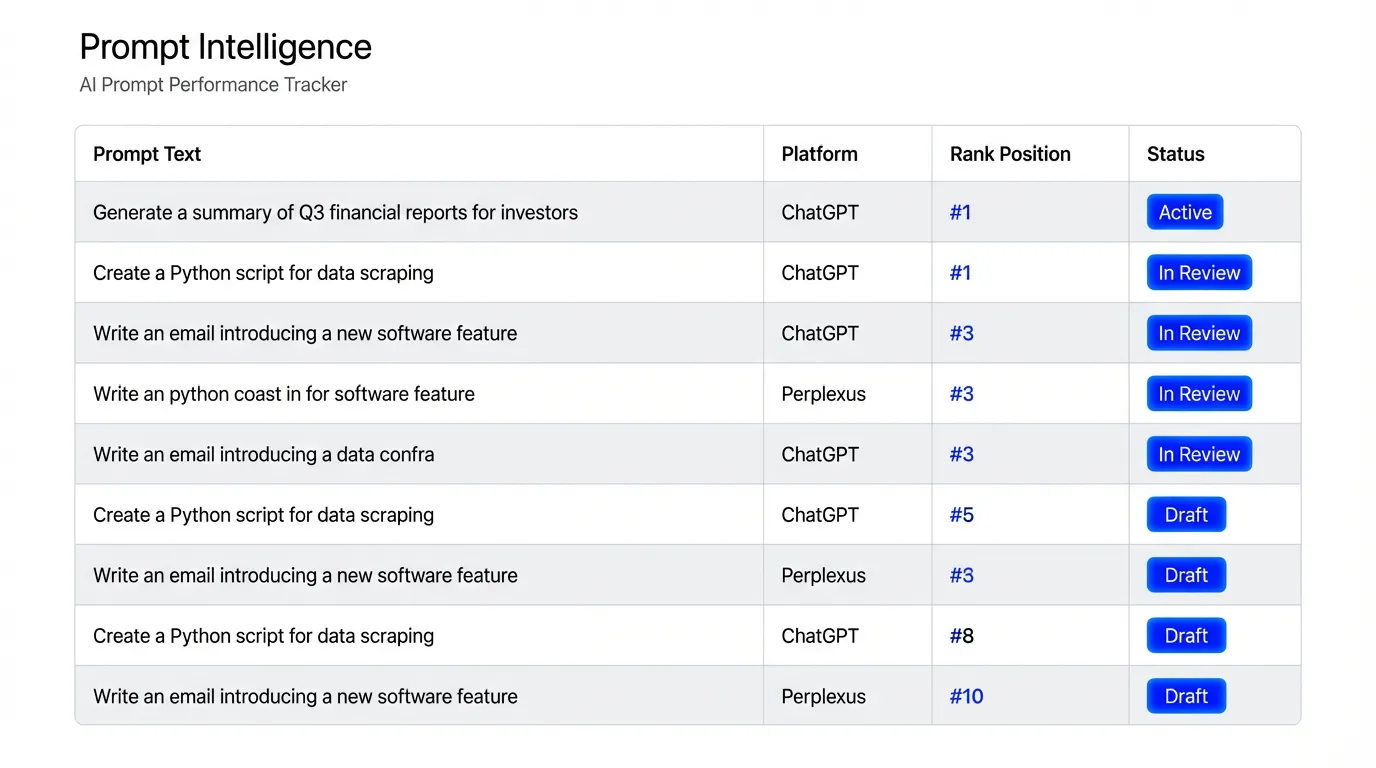Click the In Review badge on data confra row
This screenshot has height=768, width=1376.
click(1198, 454)
